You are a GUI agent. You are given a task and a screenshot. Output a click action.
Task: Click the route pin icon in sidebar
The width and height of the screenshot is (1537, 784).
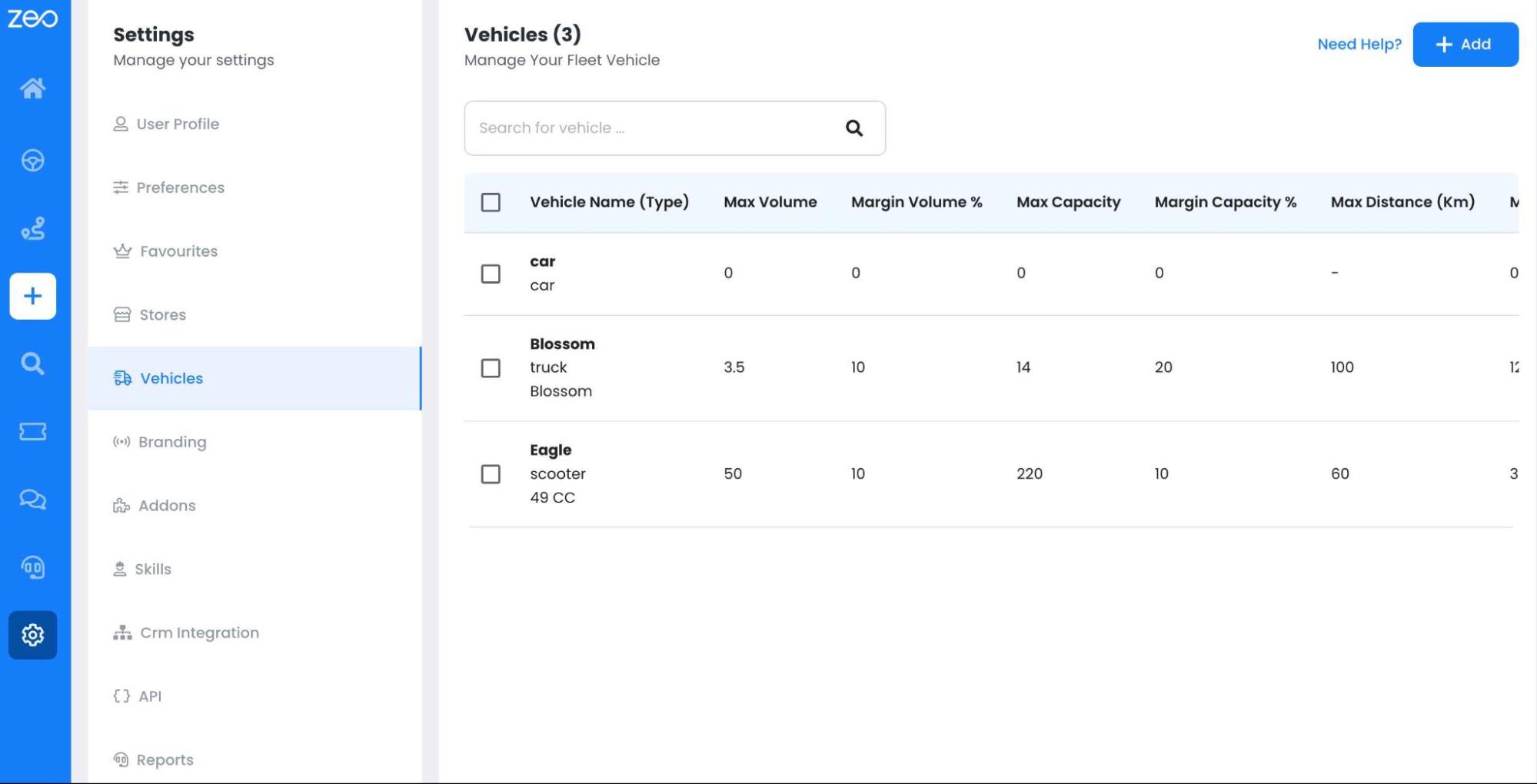(32, 228)
